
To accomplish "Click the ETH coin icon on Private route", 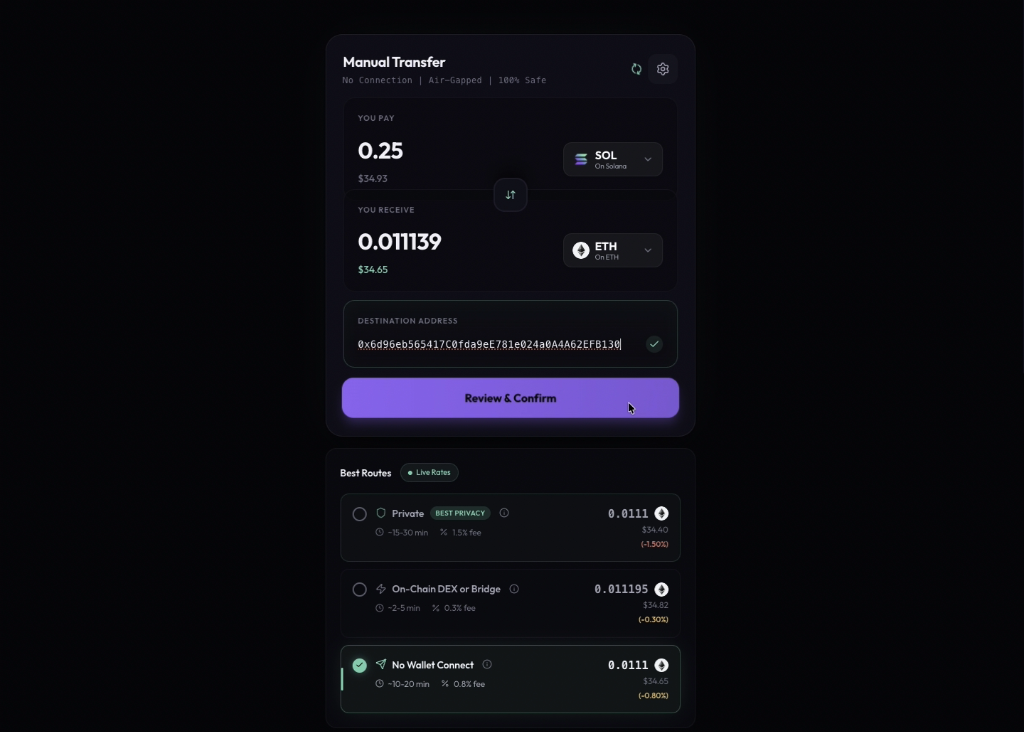I will [x=661, y=514].
